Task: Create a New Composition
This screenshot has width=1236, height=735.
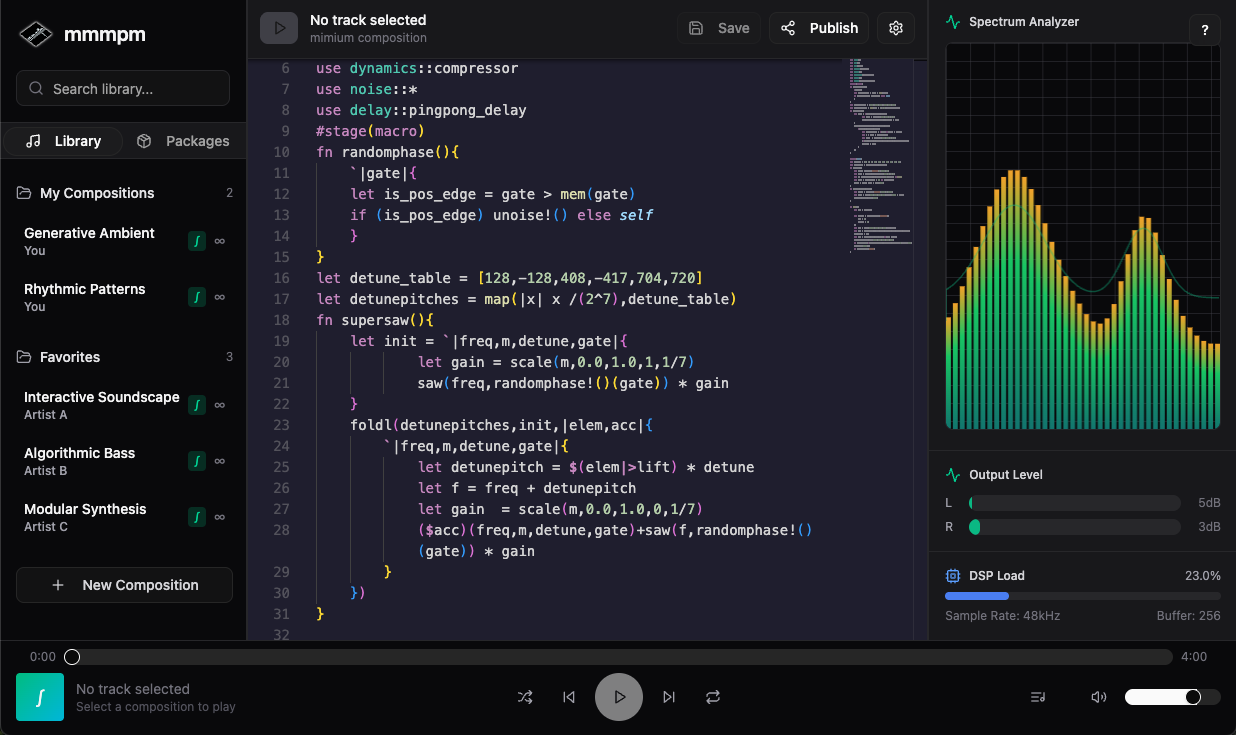Action: click(x=124, y=585)
